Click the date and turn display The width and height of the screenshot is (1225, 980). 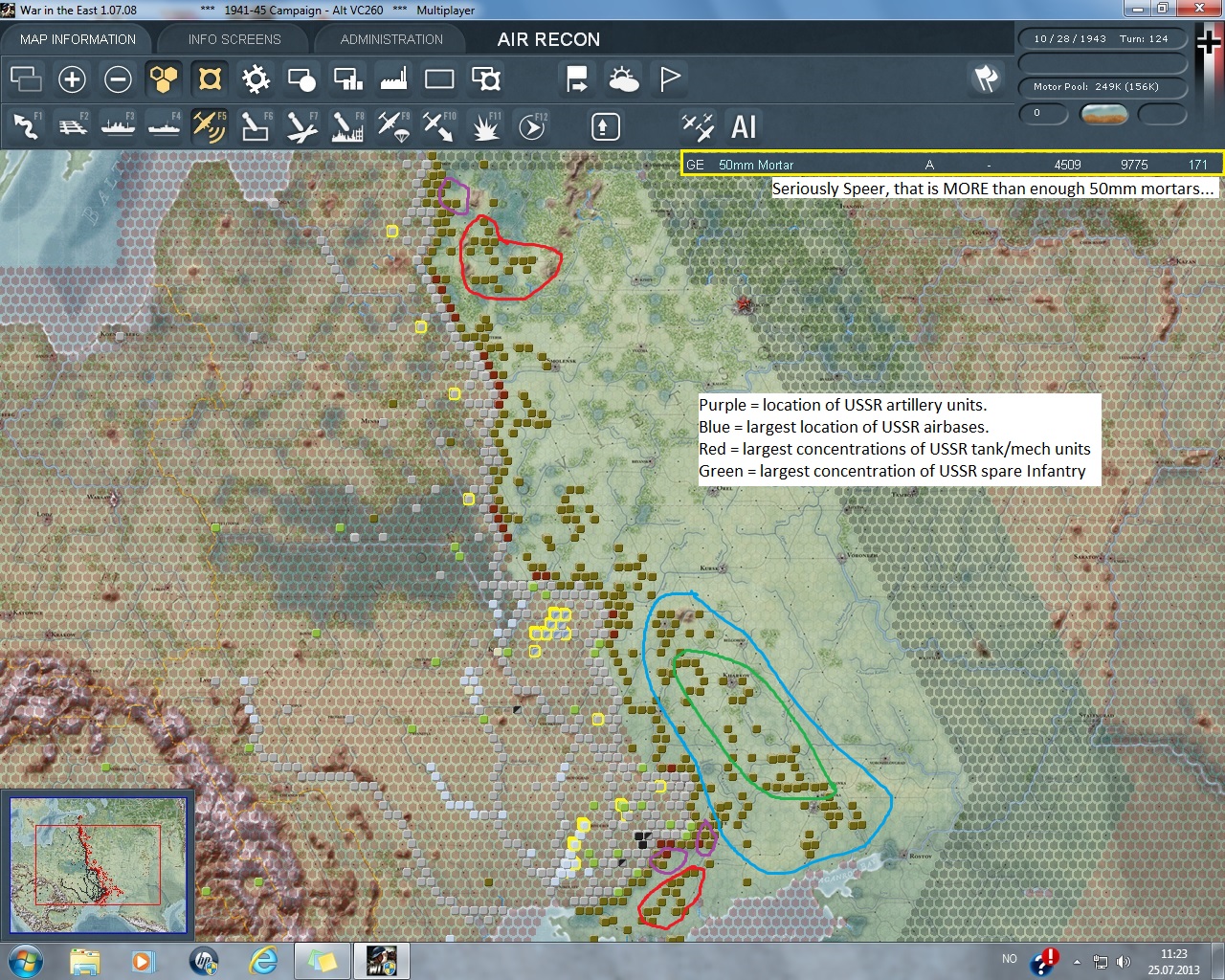(1101, 39)
